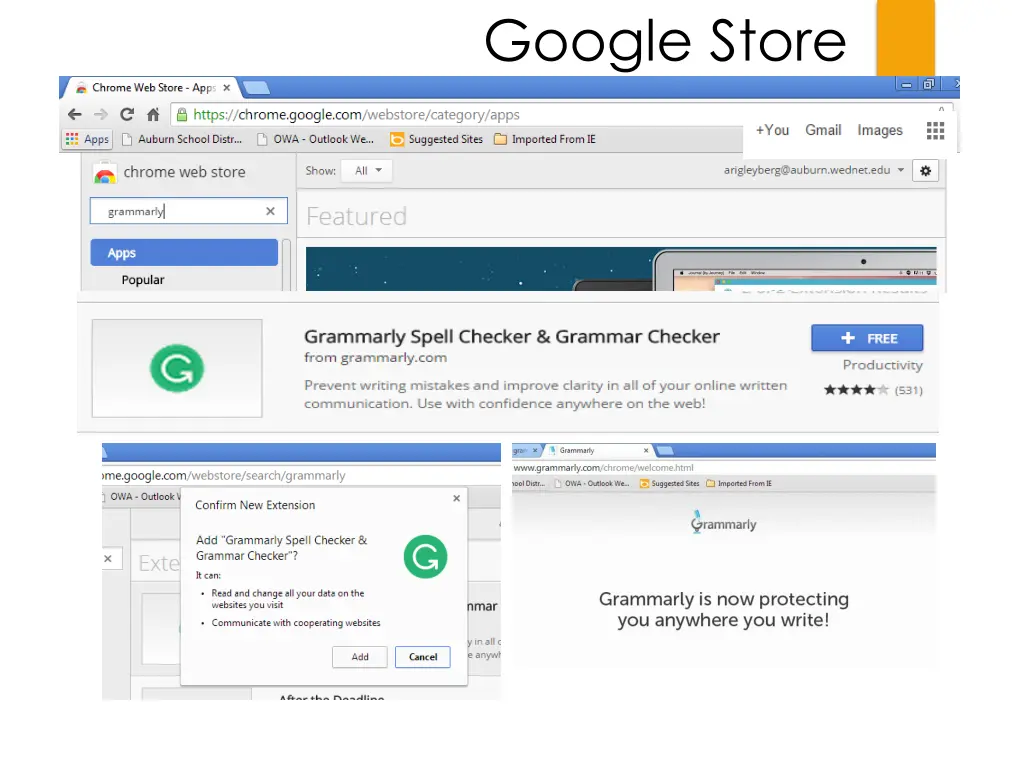Click the browser address bar URL
The width and height of the screenshot is (1024, 768).
pos(357,115)
